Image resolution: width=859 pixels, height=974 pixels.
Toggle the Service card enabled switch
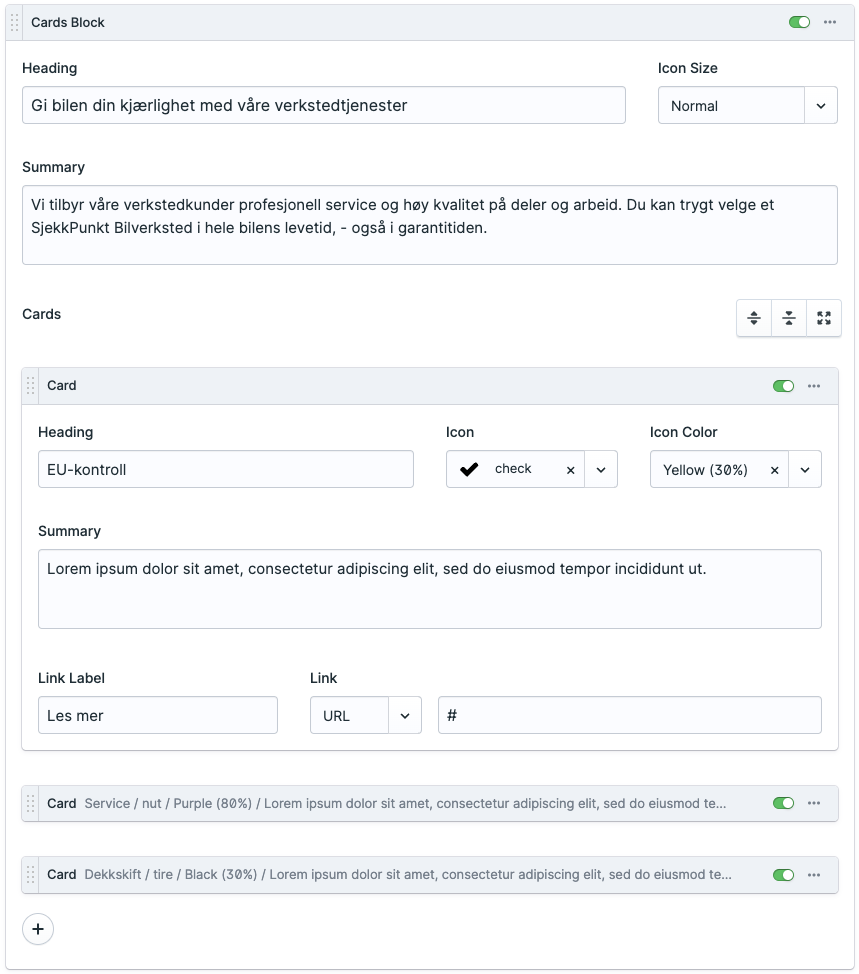[783, 803]
